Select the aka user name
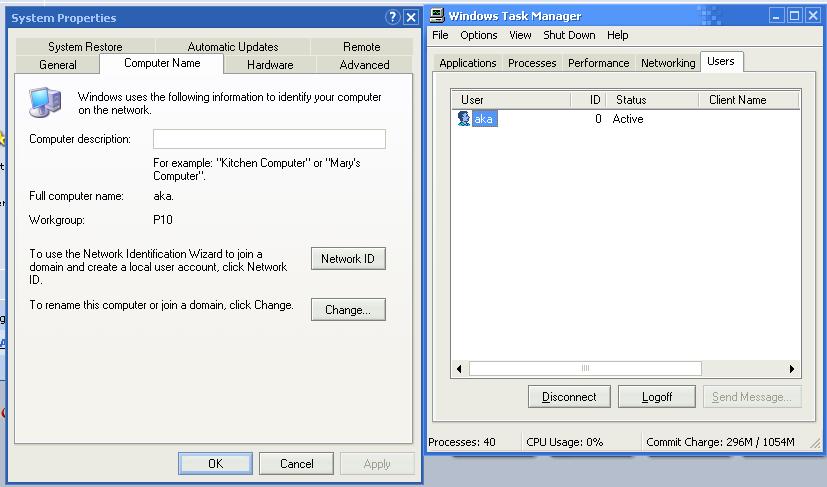This screenshot has height=487, width=827. [484, 119]
